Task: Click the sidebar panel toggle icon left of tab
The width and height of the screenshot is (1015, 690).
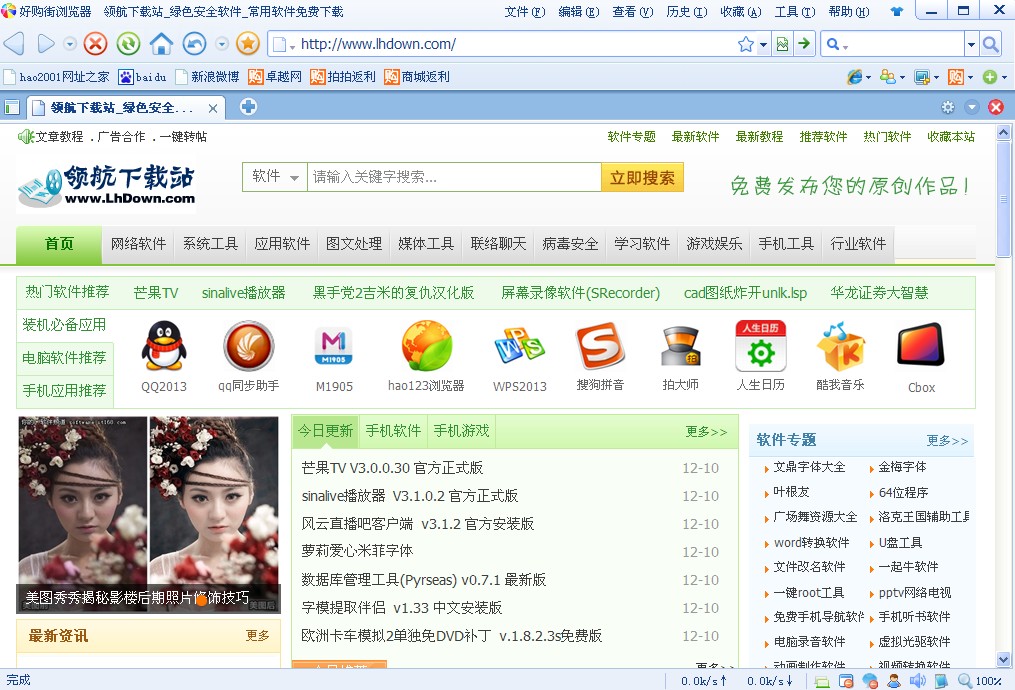Action: pos(12,107)
